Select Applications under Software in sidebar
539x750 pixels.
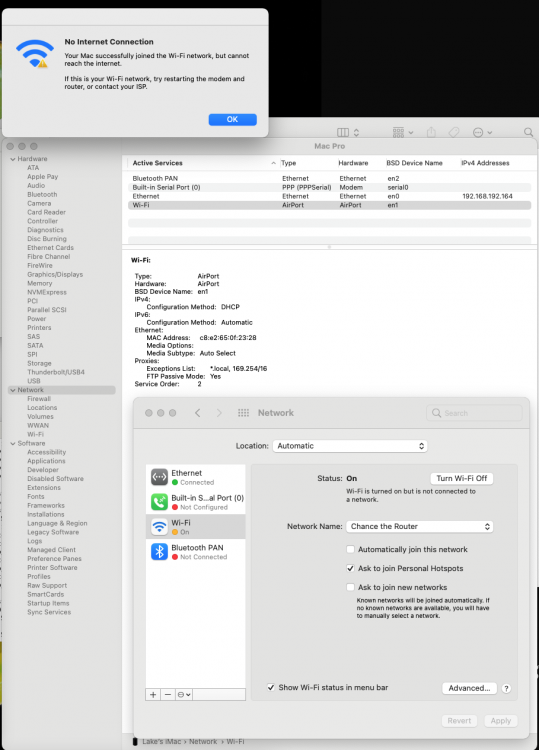pyautogui.click(x=46, y=461)
